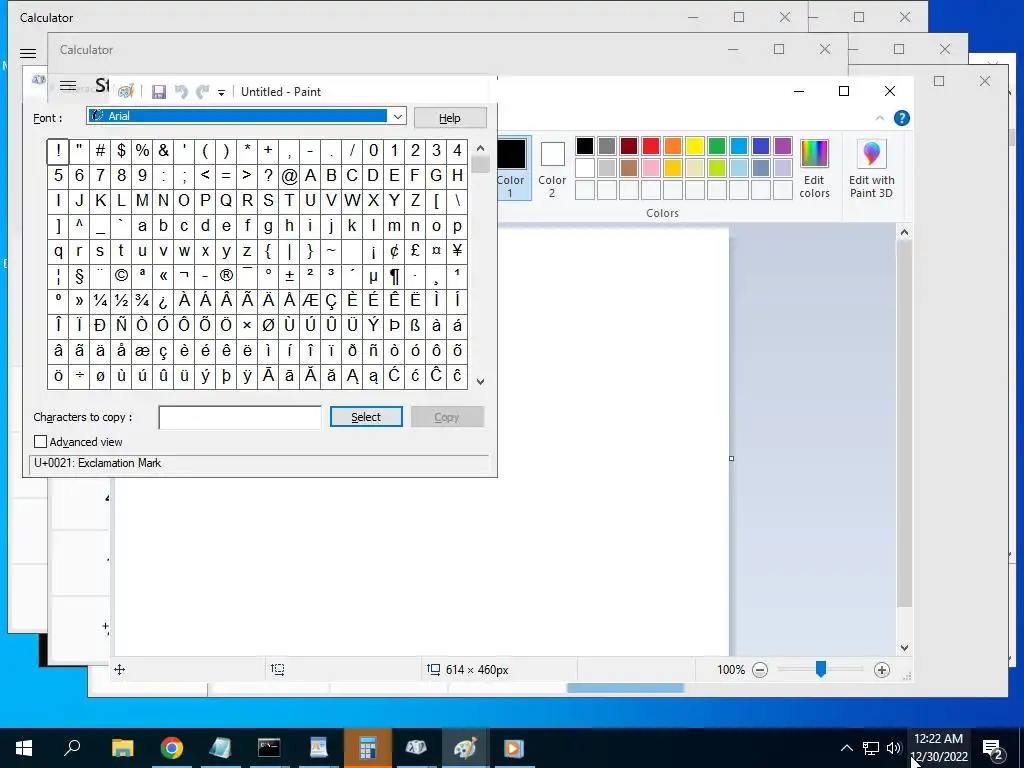
Task: Pick the yellow color swatch
Action: pyautogui.click(x=695, y=146)
